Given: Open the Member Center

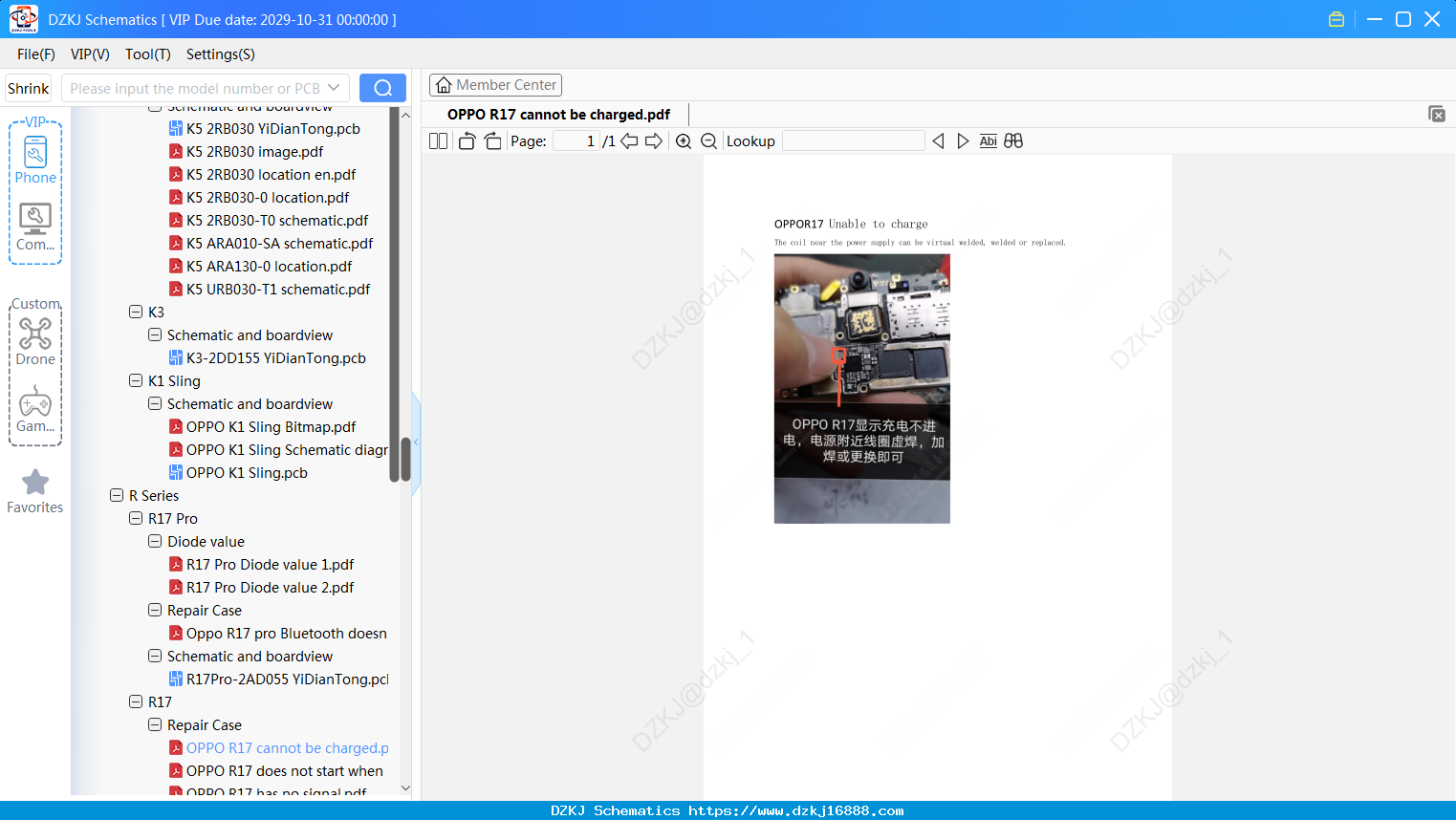Looking at the screenshot, I should 496,85.
